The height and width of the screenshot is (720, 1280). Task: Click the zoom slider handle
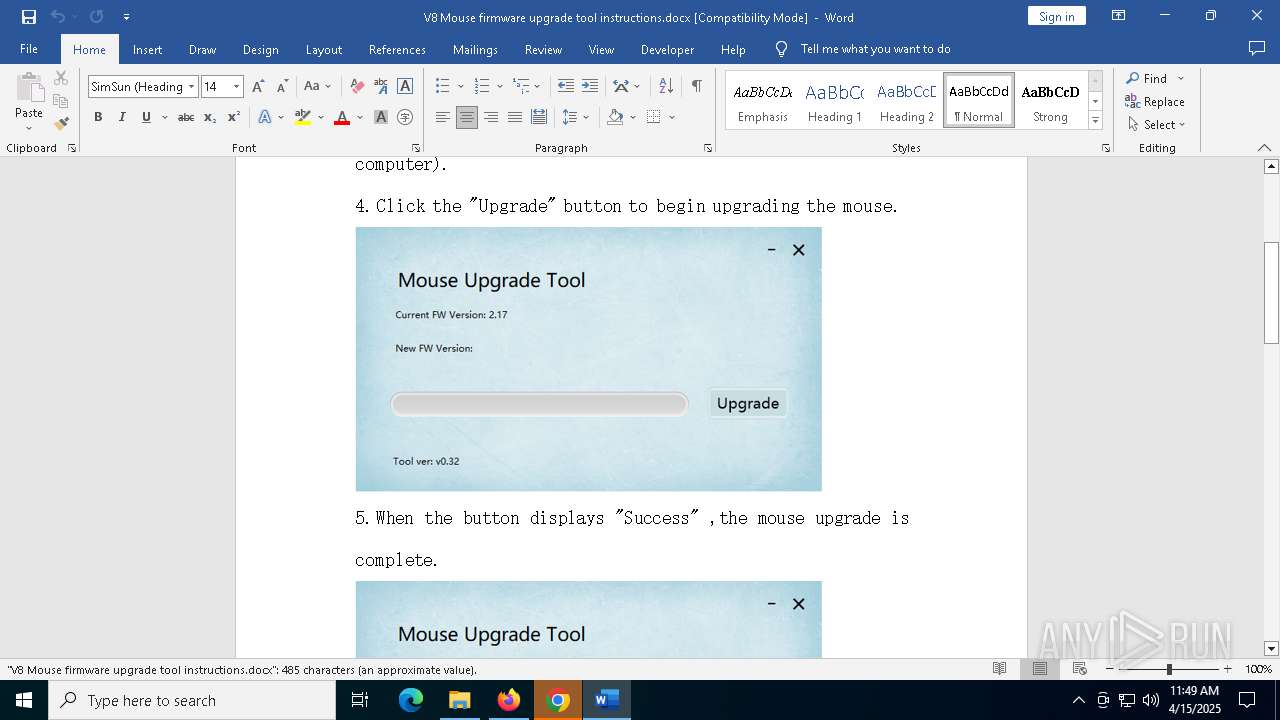coord(1169,669)
